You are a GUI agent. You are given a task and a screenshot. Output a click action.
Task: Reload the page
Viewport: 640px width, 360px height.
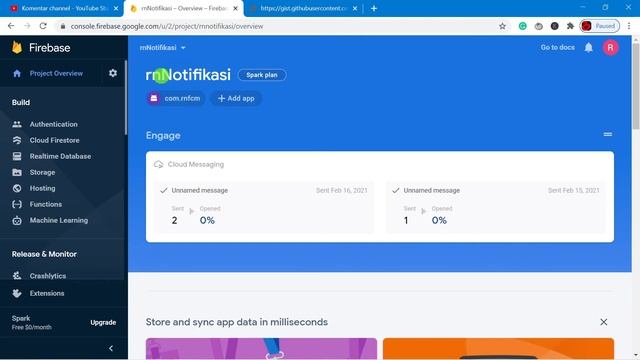[43, 26]
